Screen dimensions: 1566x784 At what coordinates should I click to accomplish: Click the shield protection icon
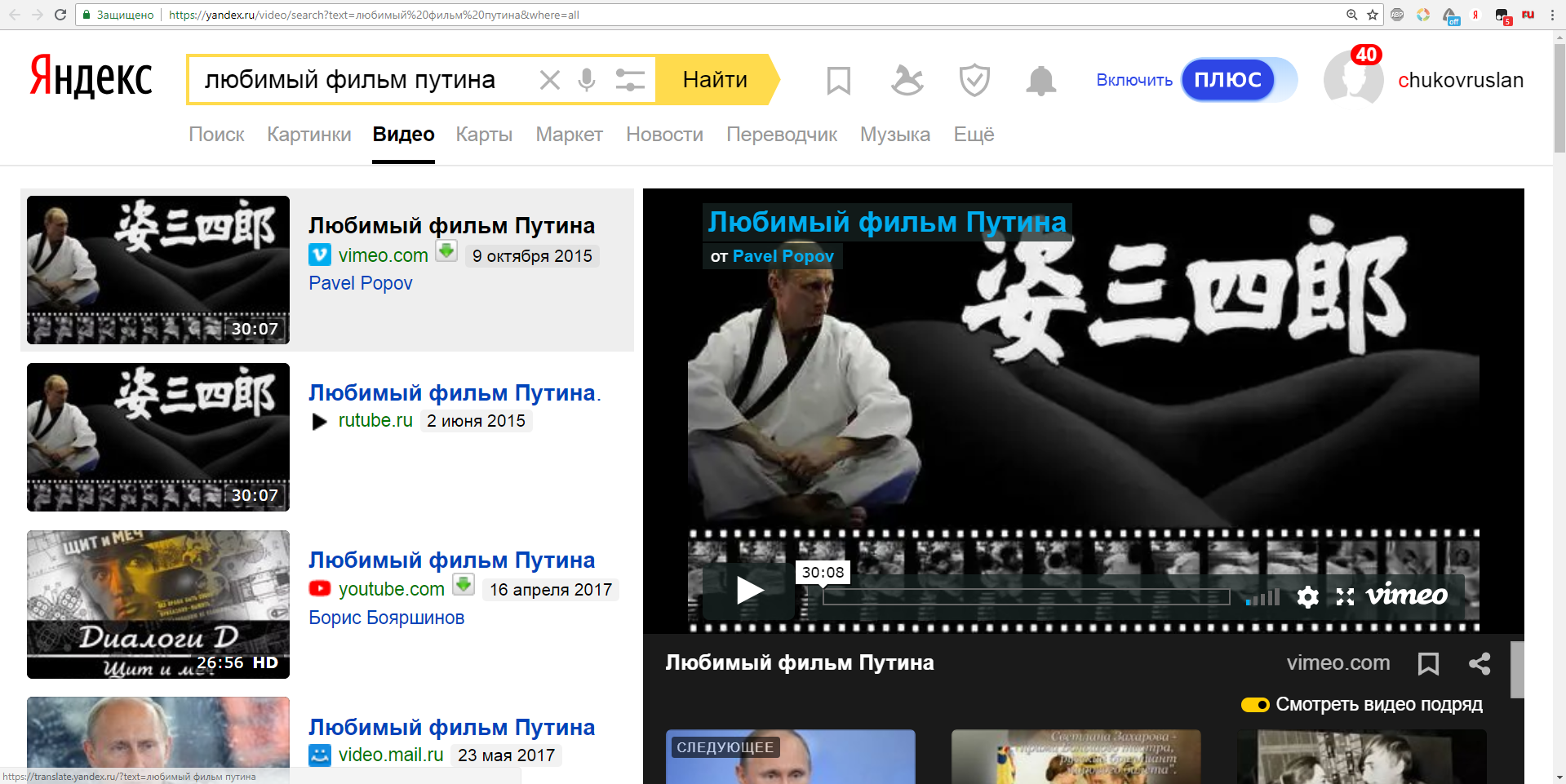[974, 81]
